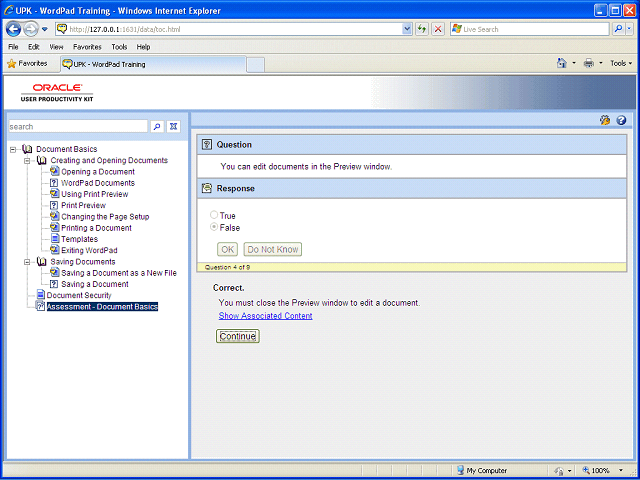Click the Do Not Know button
Image resolution: width=640 pixels, height=480 pixels.
point(273,249)
